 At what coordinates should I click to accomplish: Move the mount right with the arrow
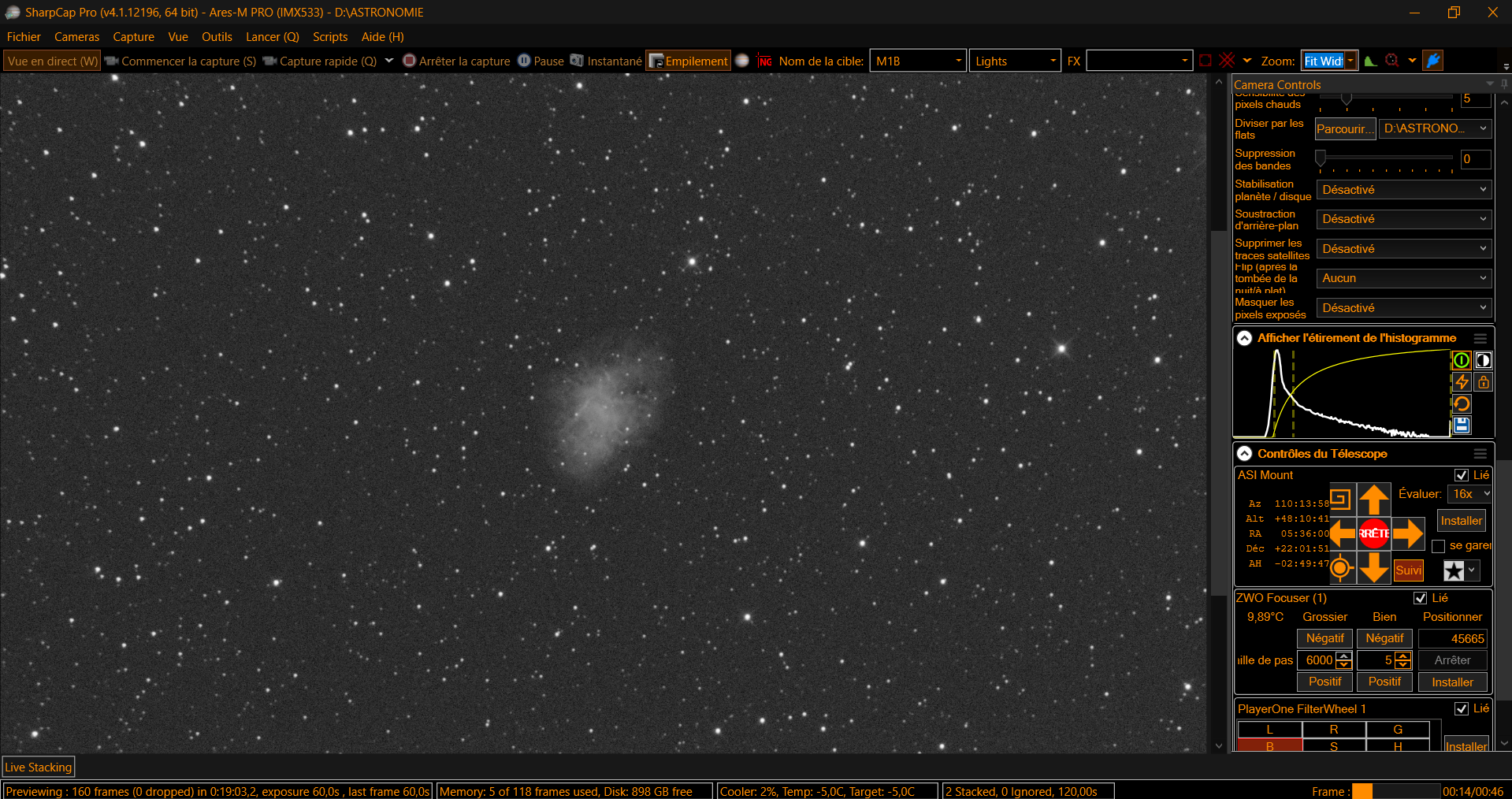point(1408,533)
